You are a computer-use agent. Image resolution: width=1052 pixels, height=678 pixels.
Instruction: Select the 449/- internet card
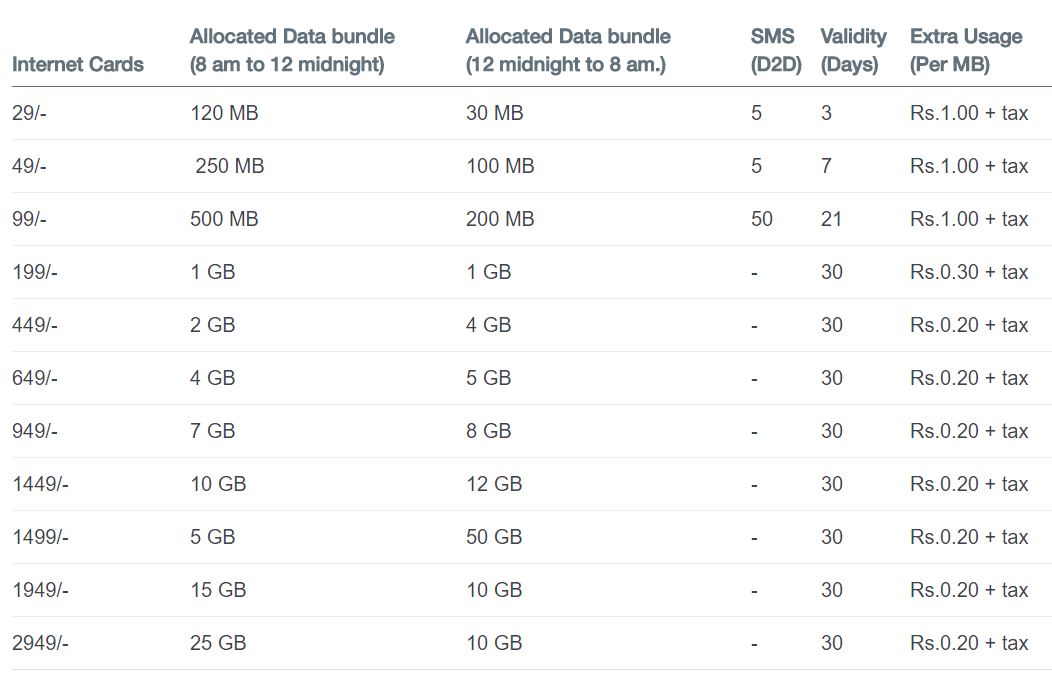pos(35,325)
